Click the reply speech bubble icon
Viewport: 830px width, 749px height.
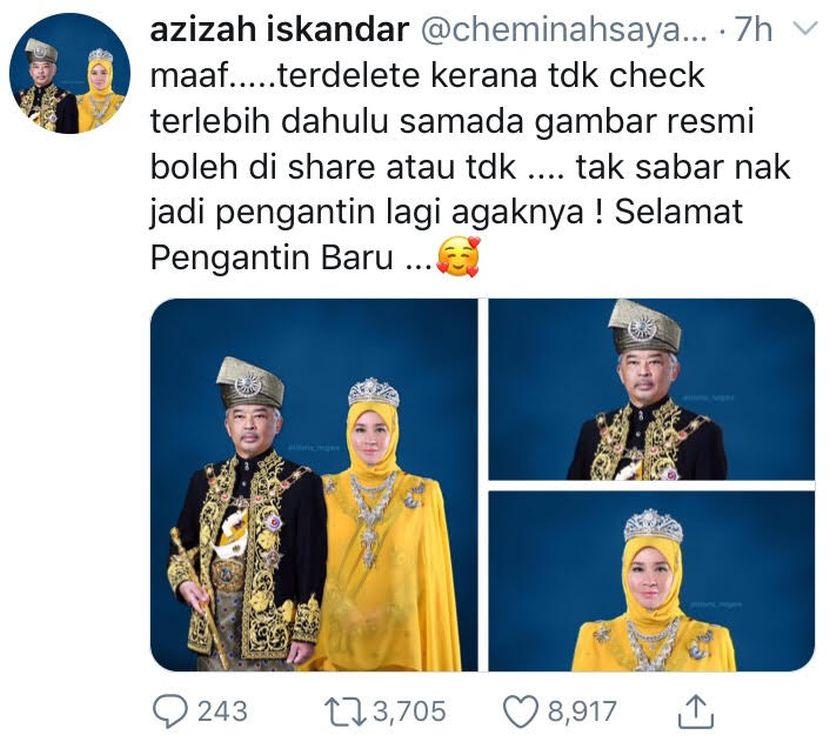[170, 711]
